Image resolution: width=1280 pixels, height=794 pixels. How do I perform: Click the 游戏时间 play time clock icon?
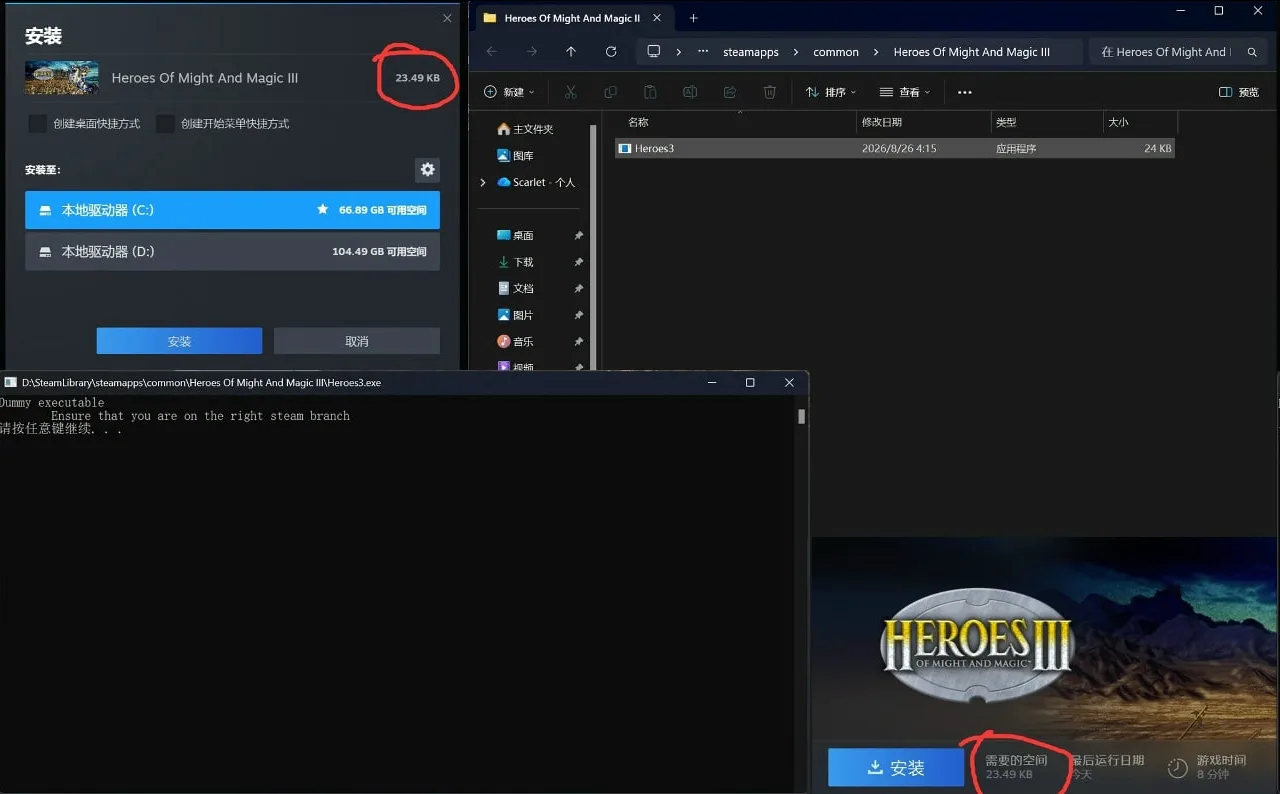[1178, 767]
